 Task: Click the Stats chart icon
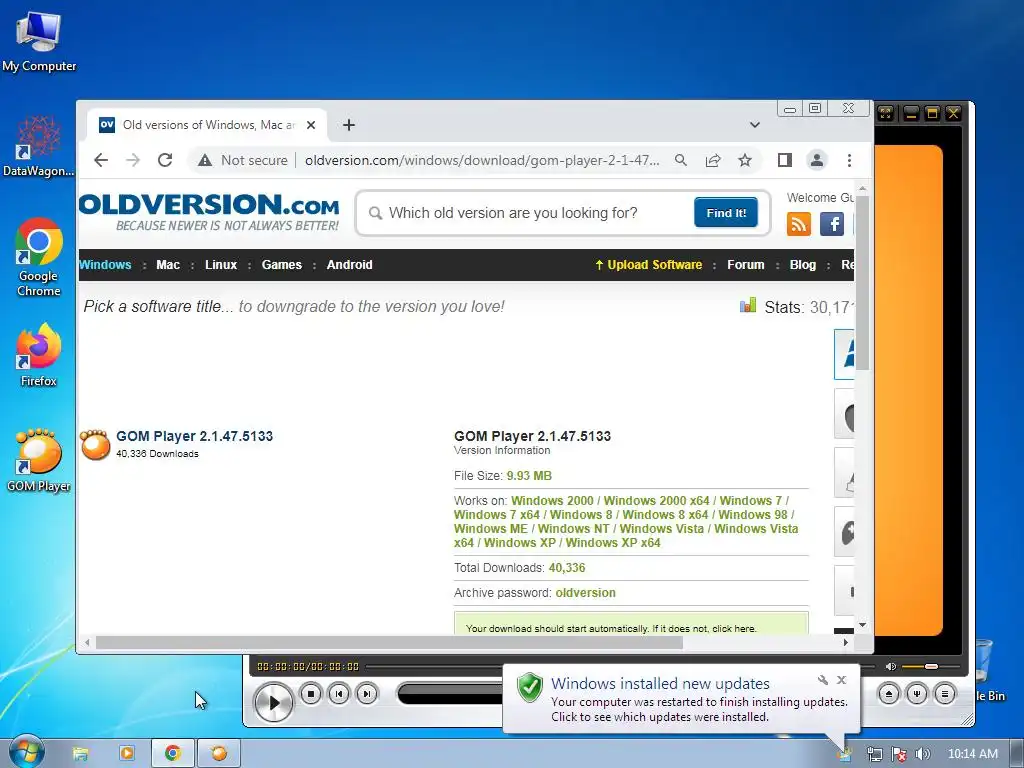(748, 306)
